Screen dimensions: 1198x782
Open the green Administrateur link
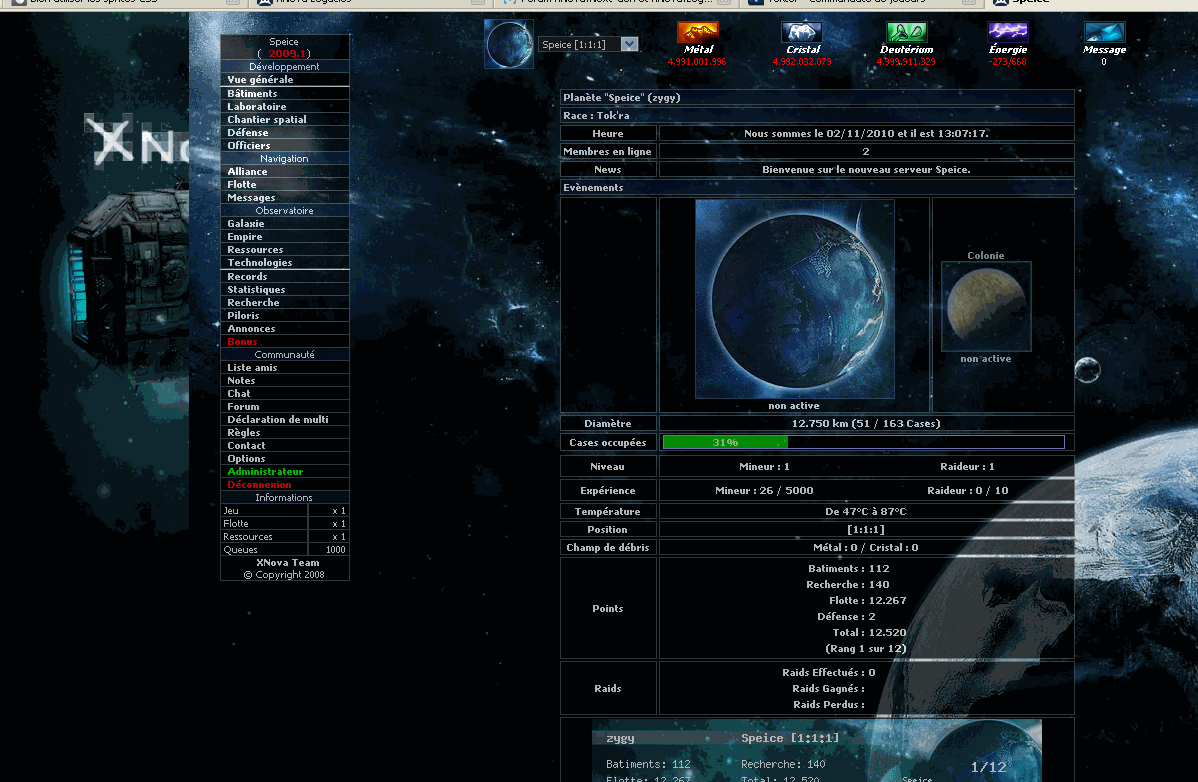[265, 471]
